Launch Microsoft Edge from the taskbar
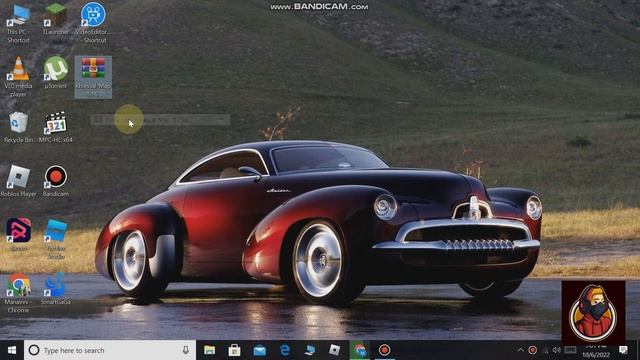The width and height of the screenshot is (640, 360). pyautogui.click(x=284, y=350)
